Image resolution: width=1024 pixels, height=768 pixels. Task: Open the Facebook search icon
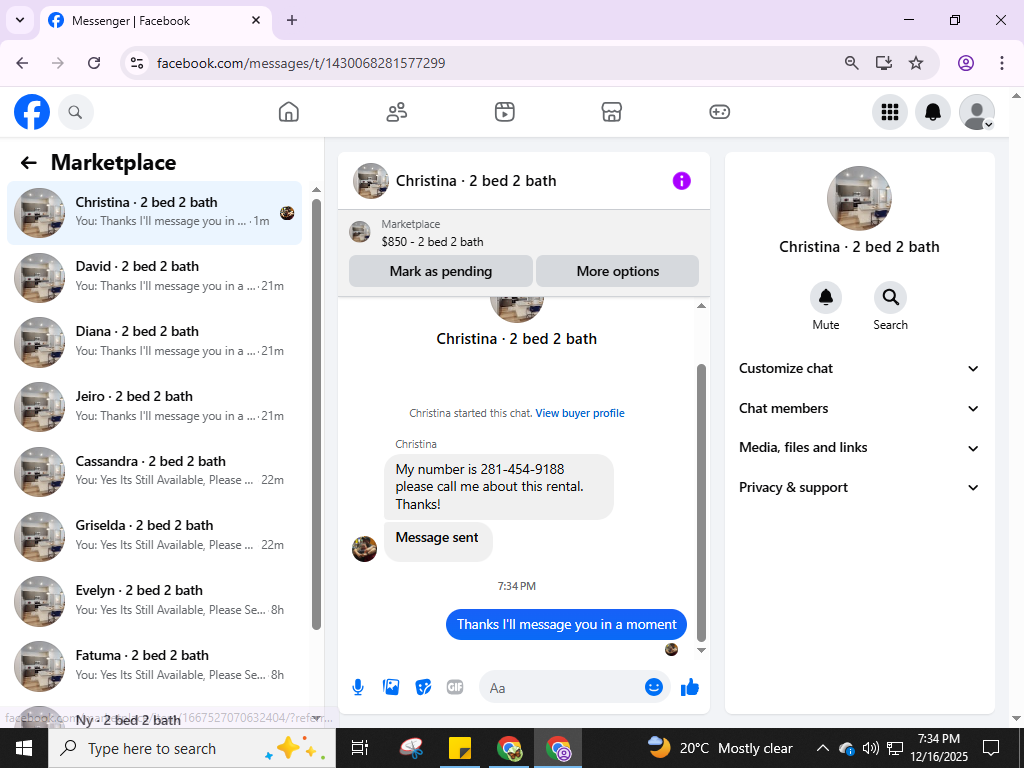[76, 112]
